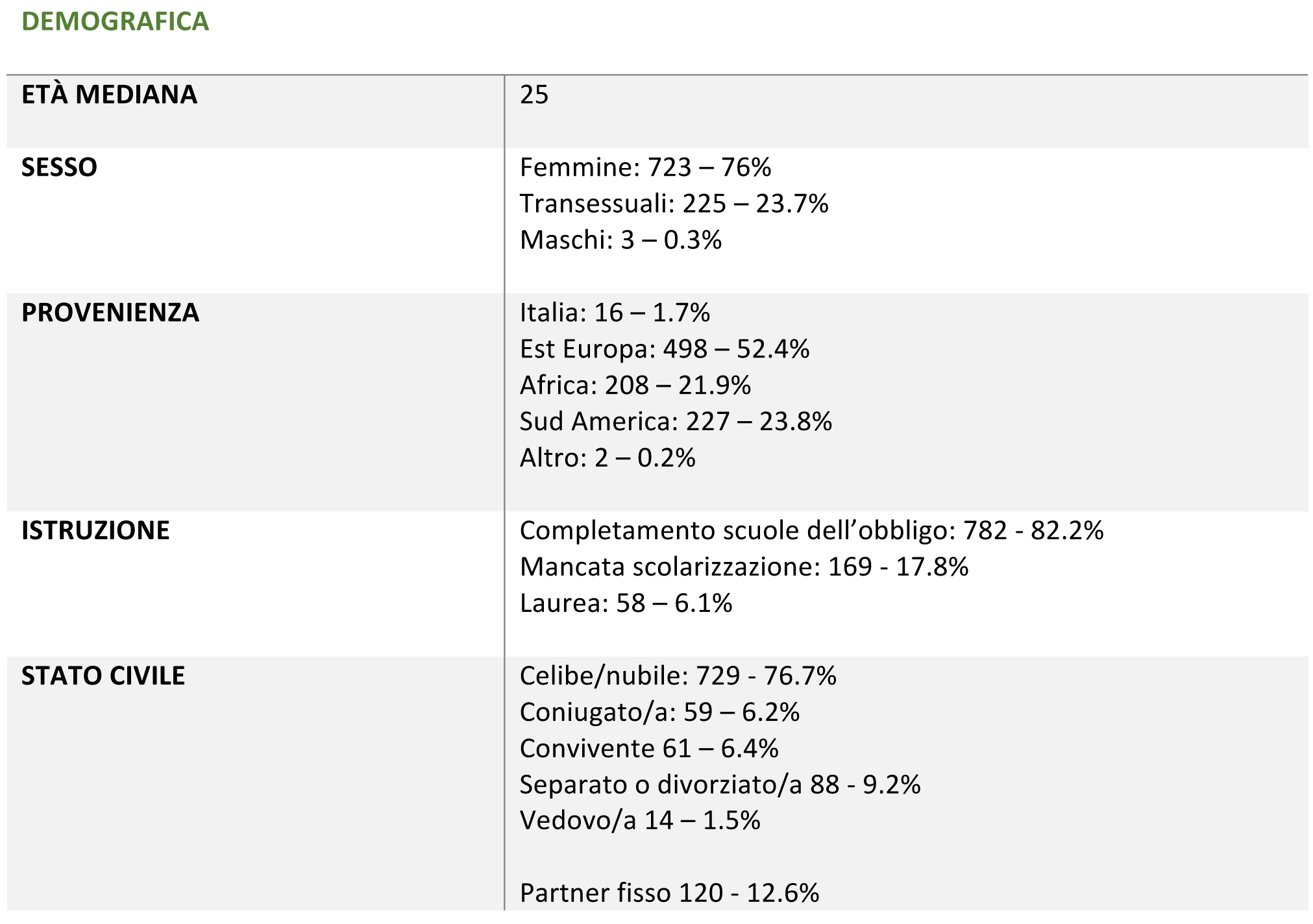Click the DEMOGRAFICA heading
This screenshot has width=1313, height=924.
pyautogui.click(x=115, y=21)
